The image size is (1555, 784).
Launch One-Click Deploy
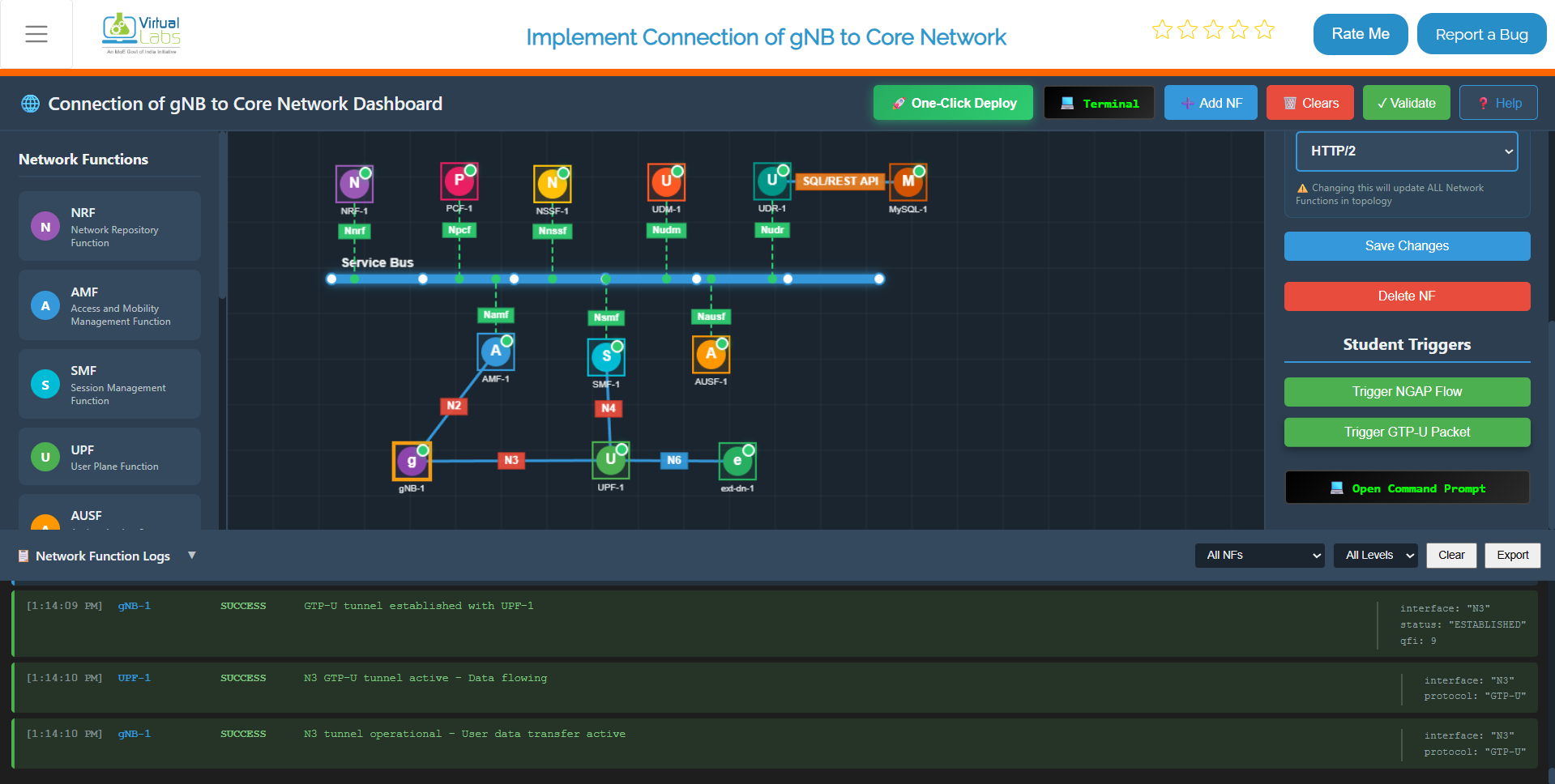953,103
